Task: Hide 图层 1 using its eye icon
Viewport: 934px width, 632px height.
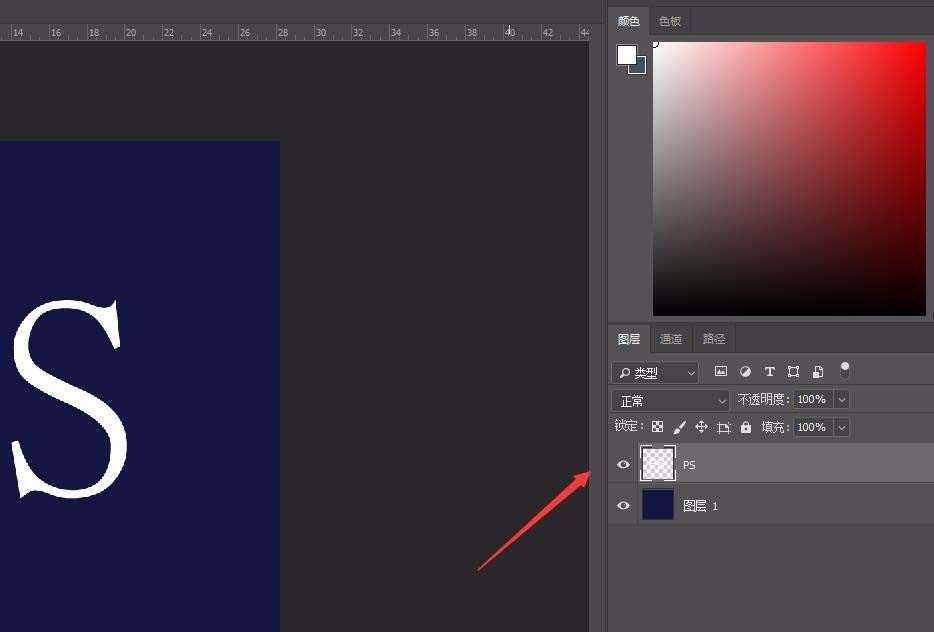Action: pos(623,506)
